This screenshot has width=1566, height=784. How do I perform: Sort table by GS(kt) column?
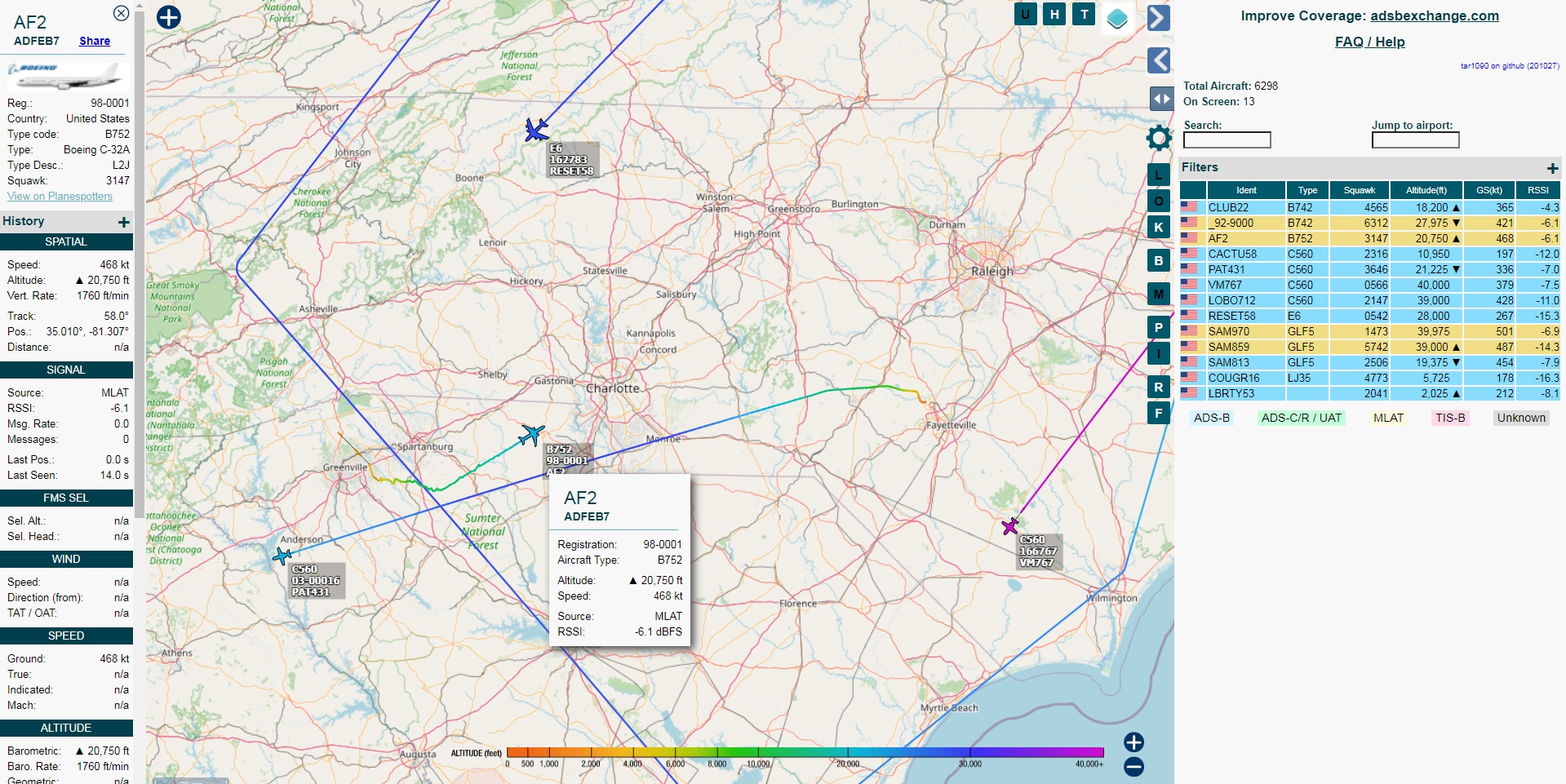tap(1488, 190)
